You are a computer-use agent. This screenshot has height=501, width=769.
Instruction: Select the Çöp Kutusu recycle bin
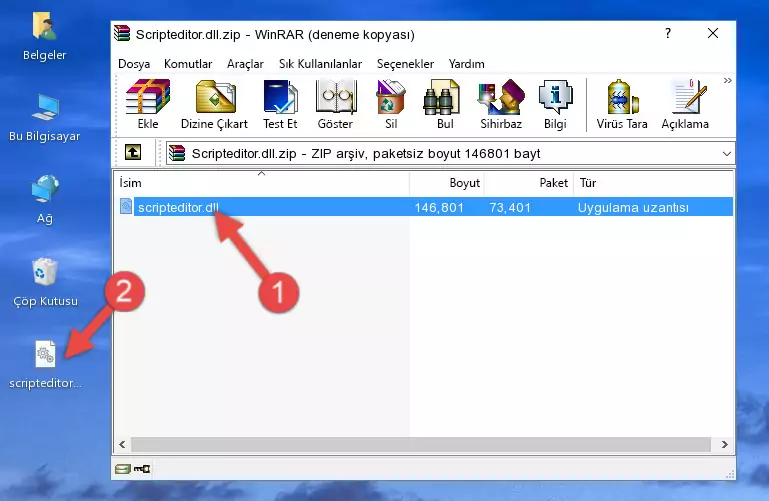(45, 282)
